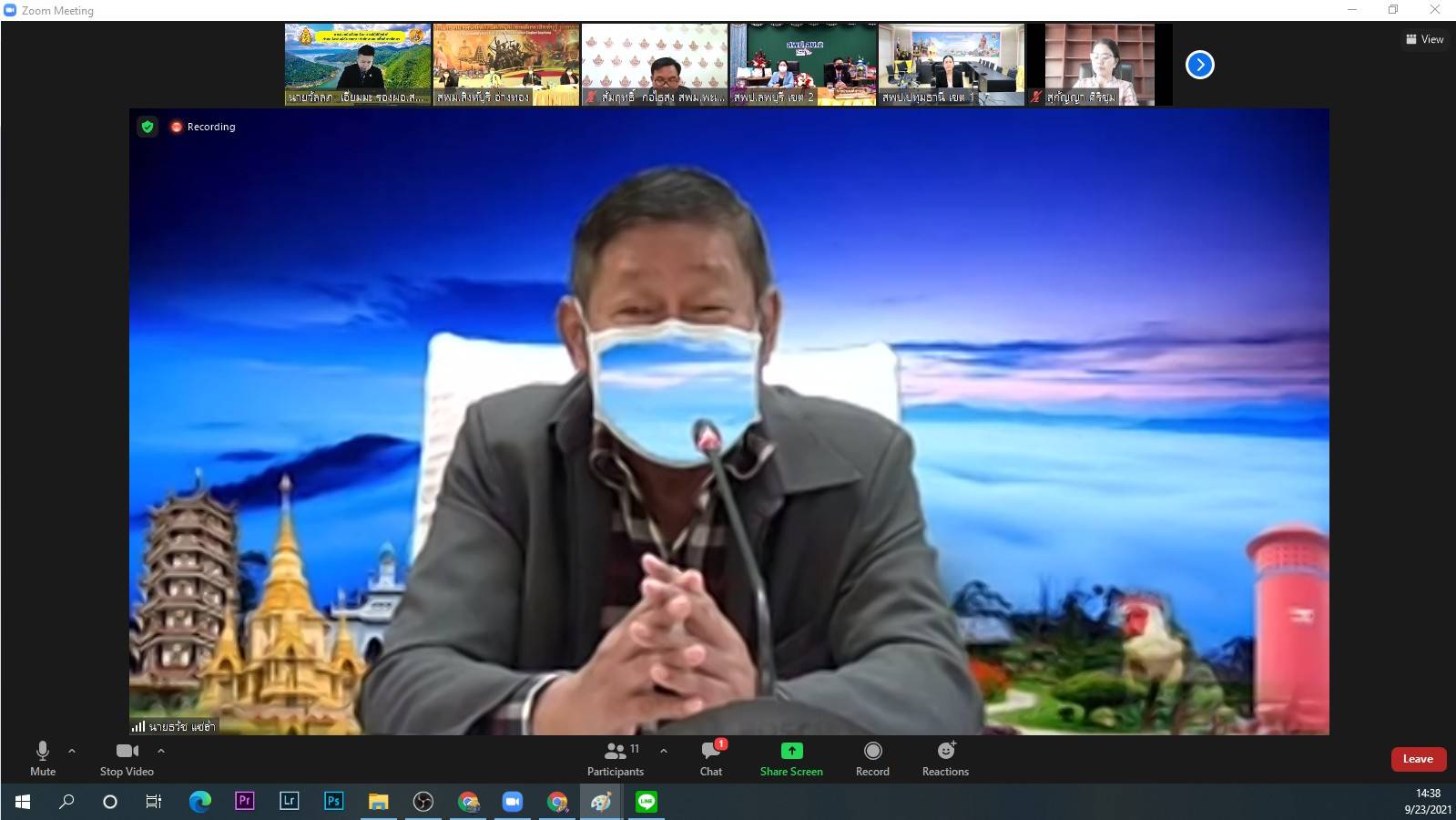Open the Reactions menu
Image resolution: width=1456 pixels, height=820 pixels.
pyautogui.click(x=945, y=758)
